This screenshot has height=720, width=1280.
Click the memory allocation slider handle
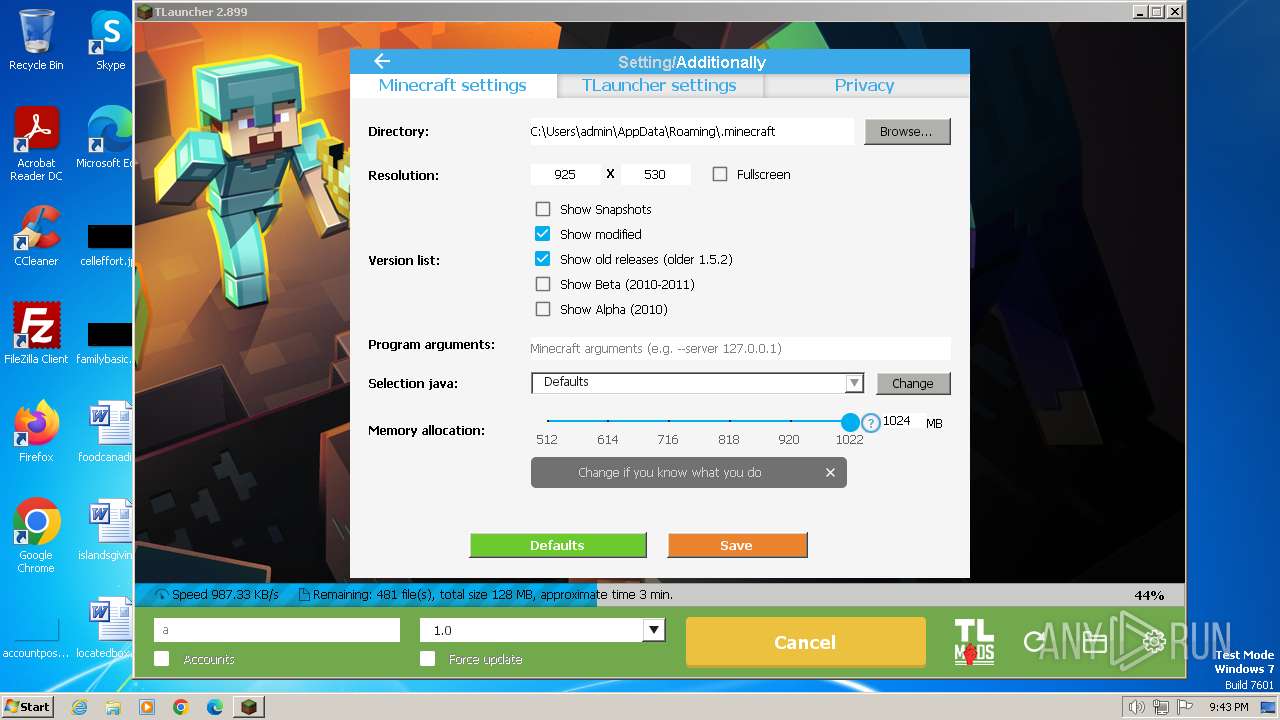pyautogui.click(x=850, y=422)
